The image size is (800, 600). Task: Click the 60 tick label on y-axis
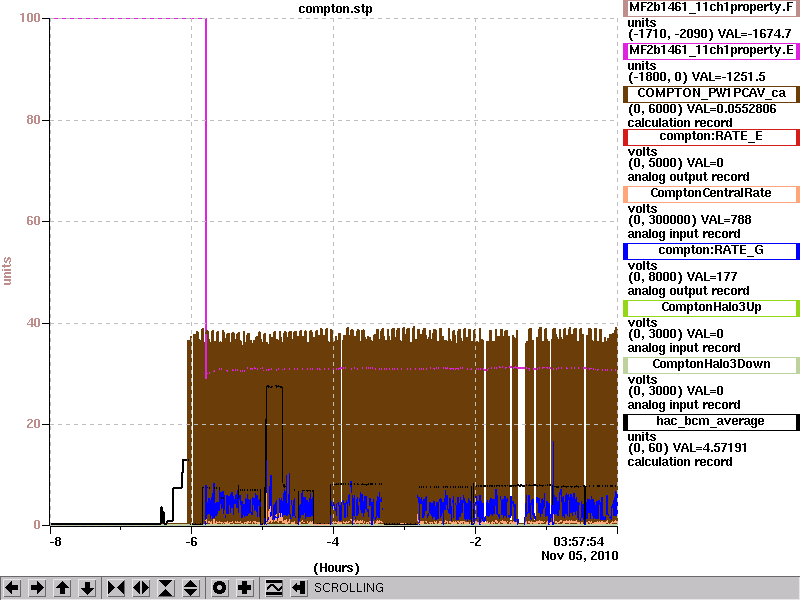(33, 221)
